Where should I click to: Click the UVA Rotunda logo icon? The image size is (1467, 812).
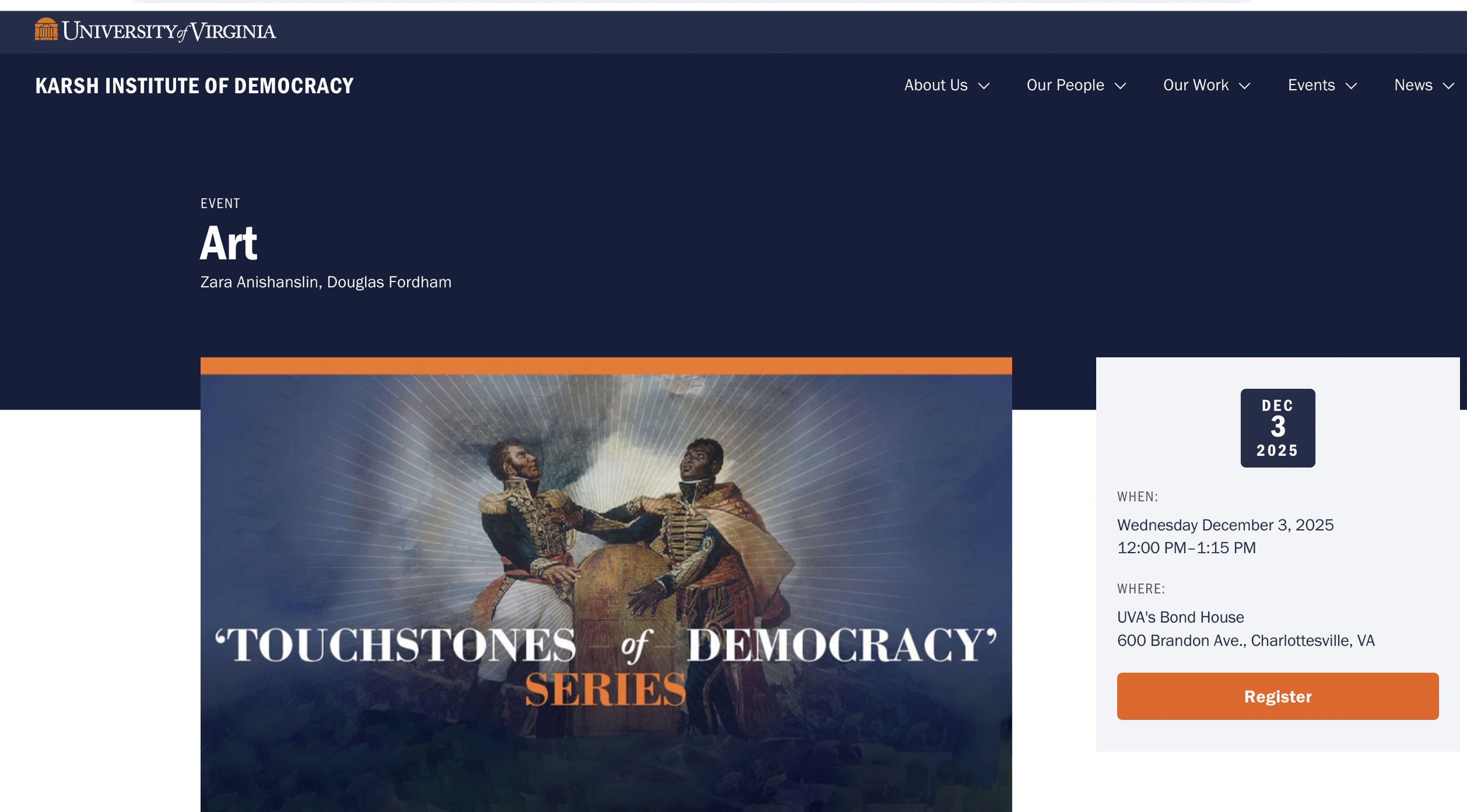pyautogui.click(x=46, y=29)
